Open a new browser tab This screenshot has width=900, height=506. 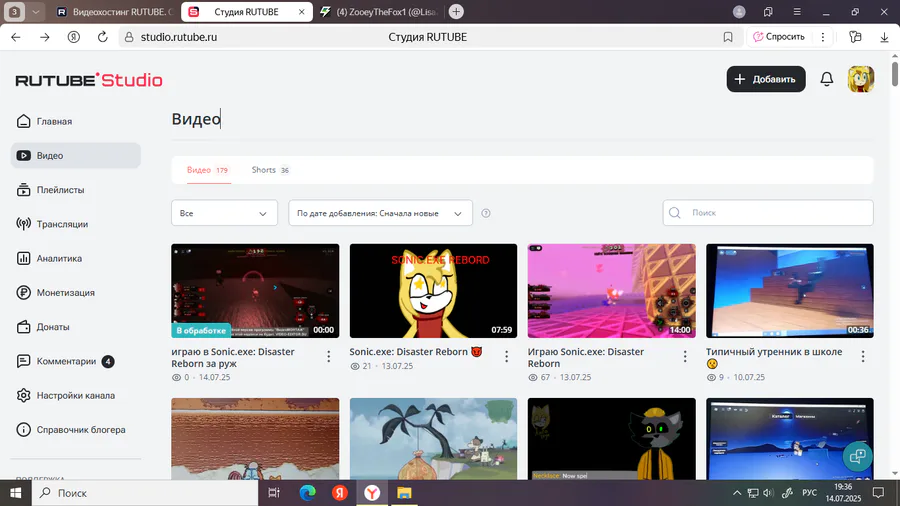click(456, 11)
